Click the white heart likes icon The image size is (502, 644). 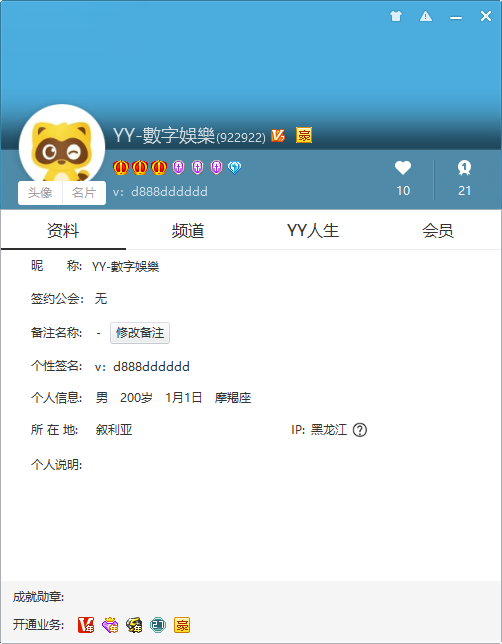click(403, 168)
